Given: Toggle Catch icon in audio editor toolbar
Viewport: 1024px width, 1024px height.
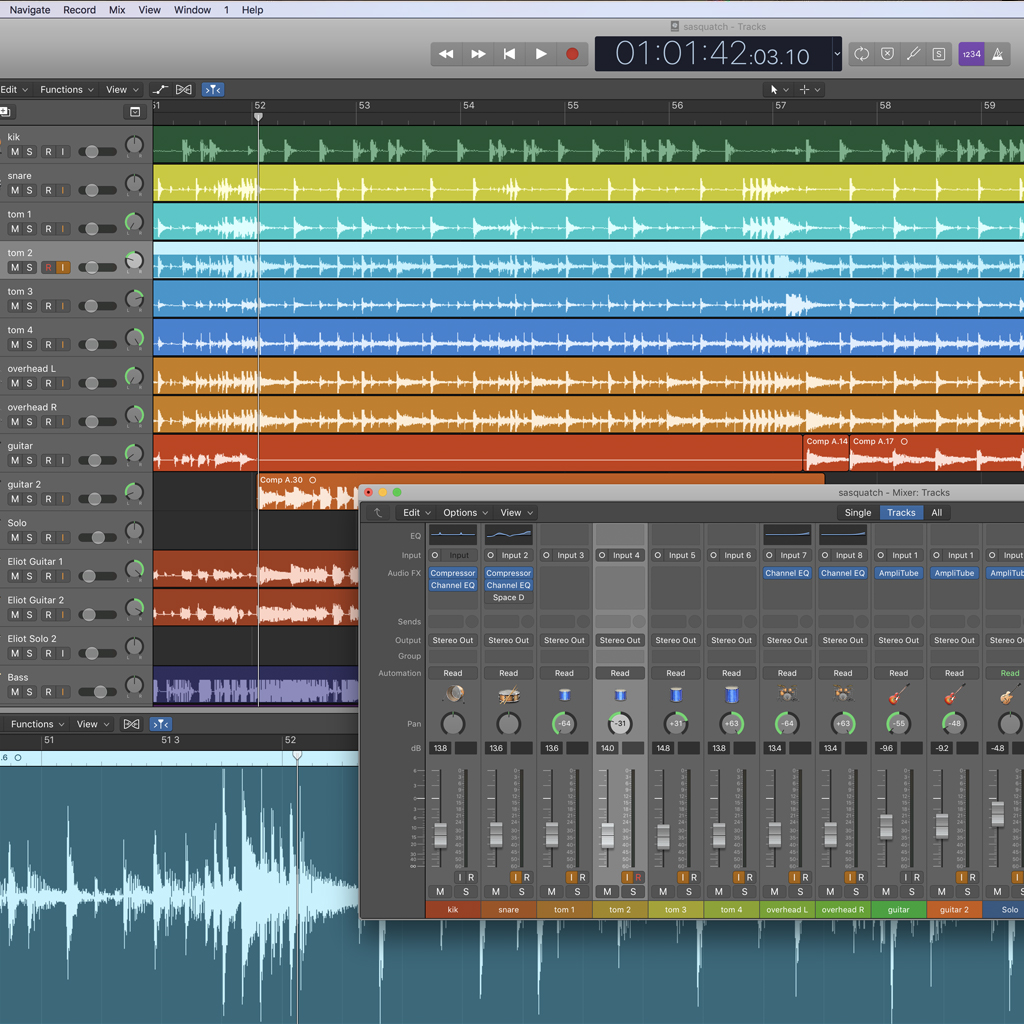Looking at the screenshot, I should (161, 724).
